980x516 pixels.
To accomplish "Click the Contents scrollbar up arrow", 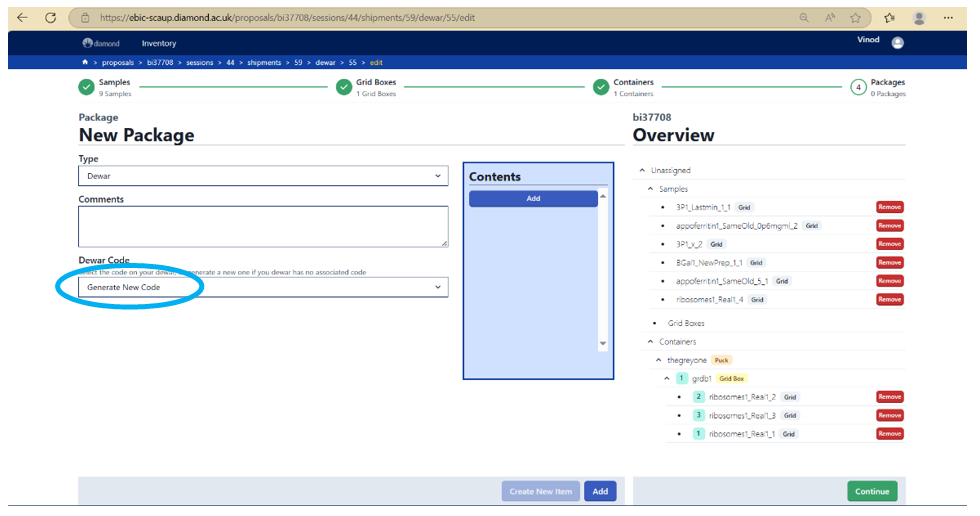I will [x=602, y=196].
